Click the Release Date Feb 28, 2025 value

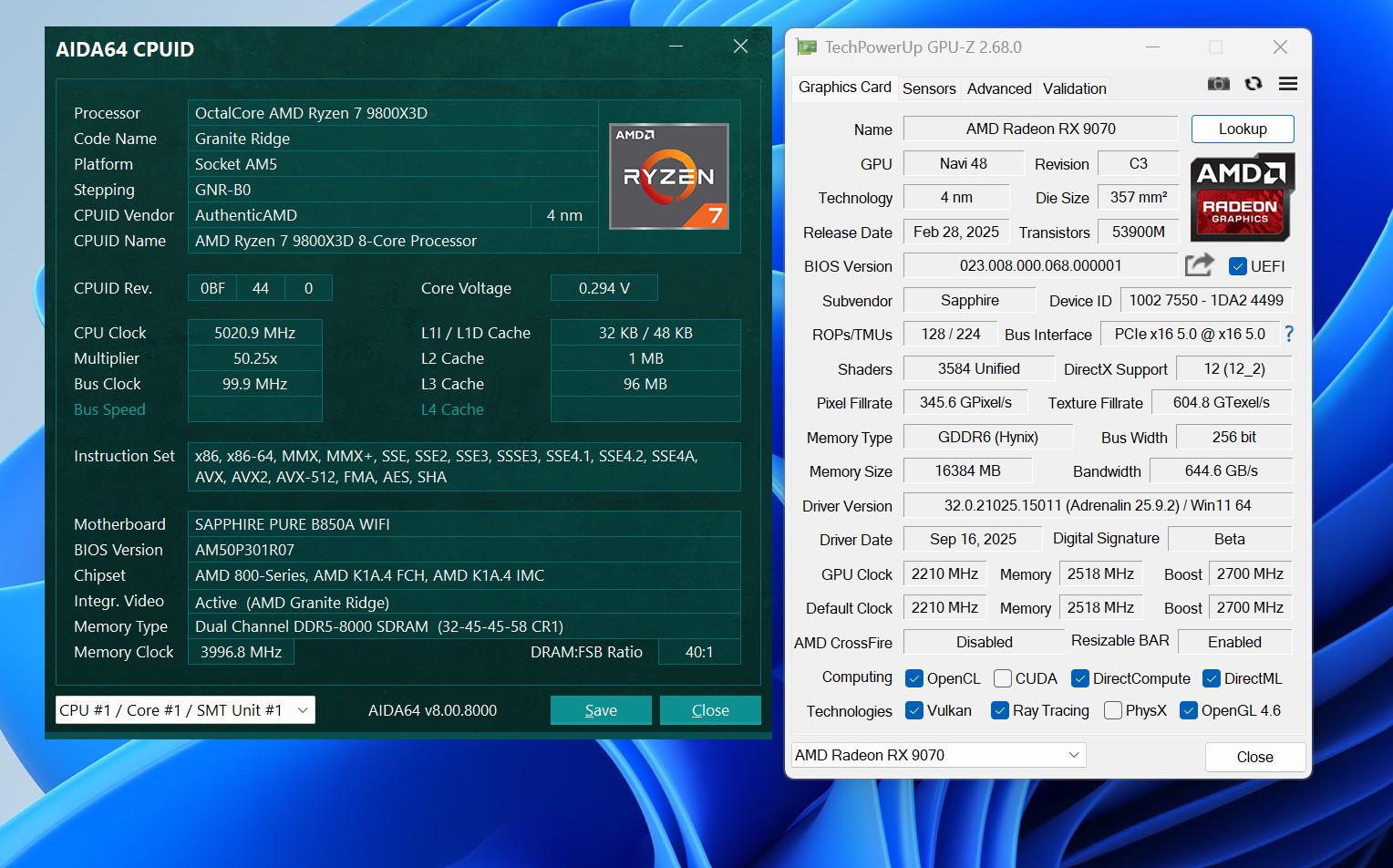click(x=955, y=232)
